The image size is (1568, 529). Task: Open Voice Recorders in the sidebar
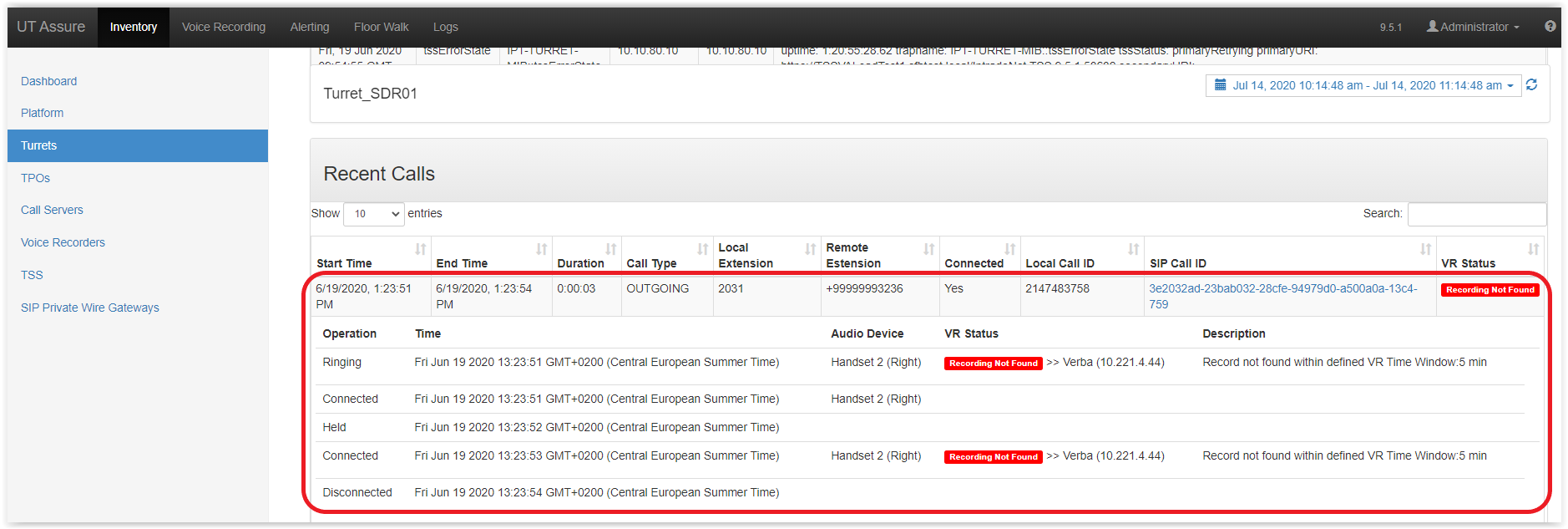pos(63,242)
